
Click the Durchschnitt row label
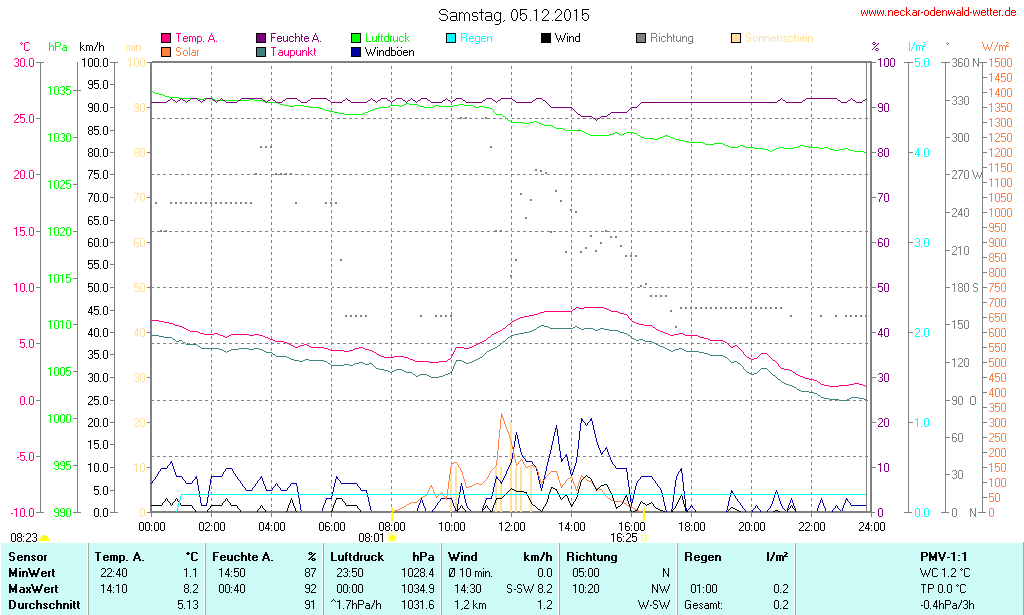(x=43, y=604)
